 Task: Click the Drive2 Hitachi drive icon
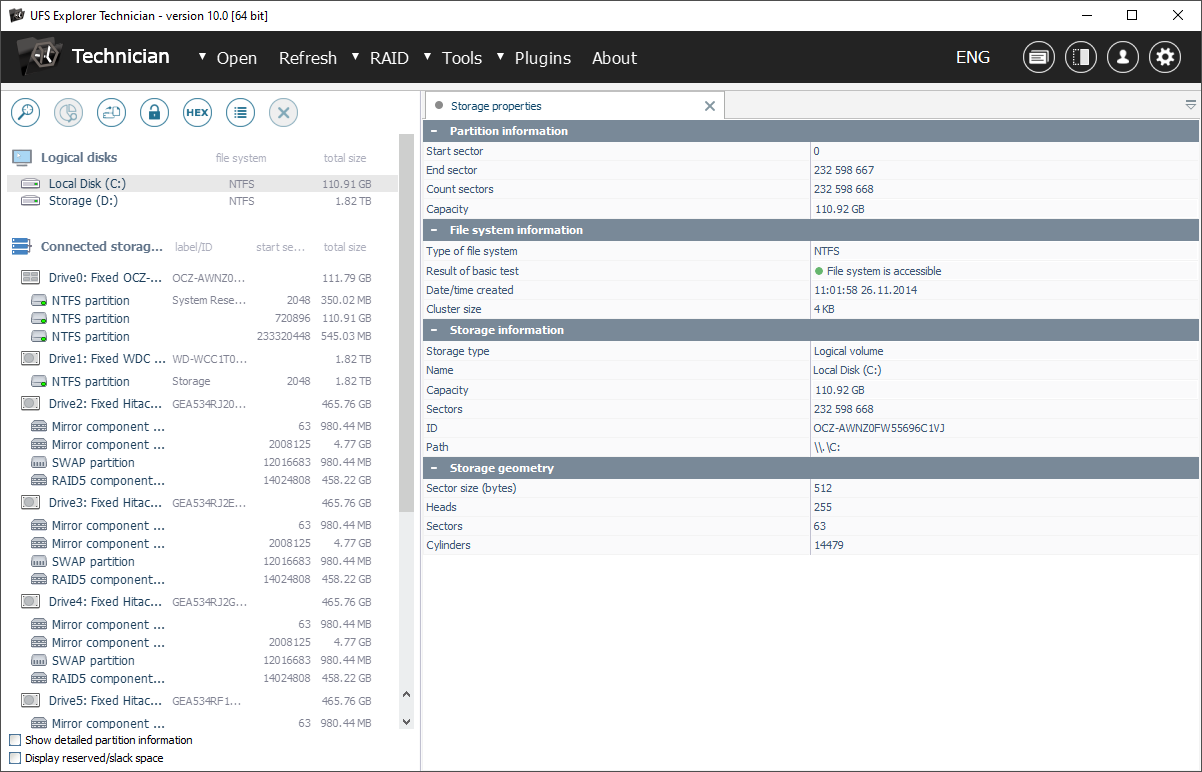coord(31,403)
